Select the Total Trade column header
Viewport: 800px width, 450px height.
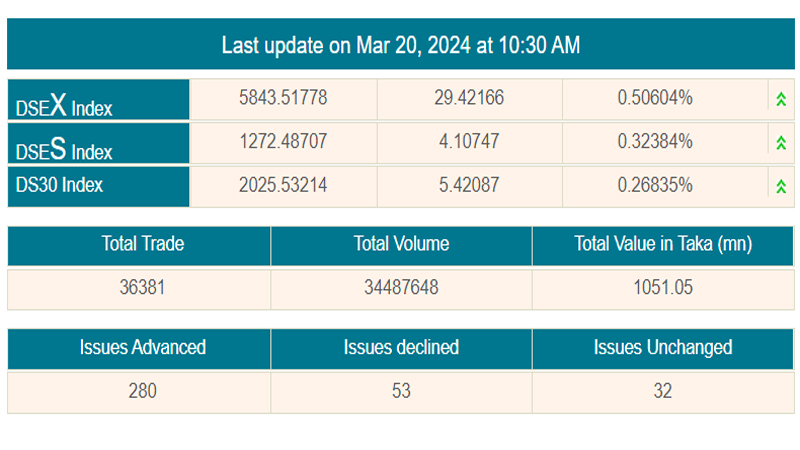[x=138, y=244]
